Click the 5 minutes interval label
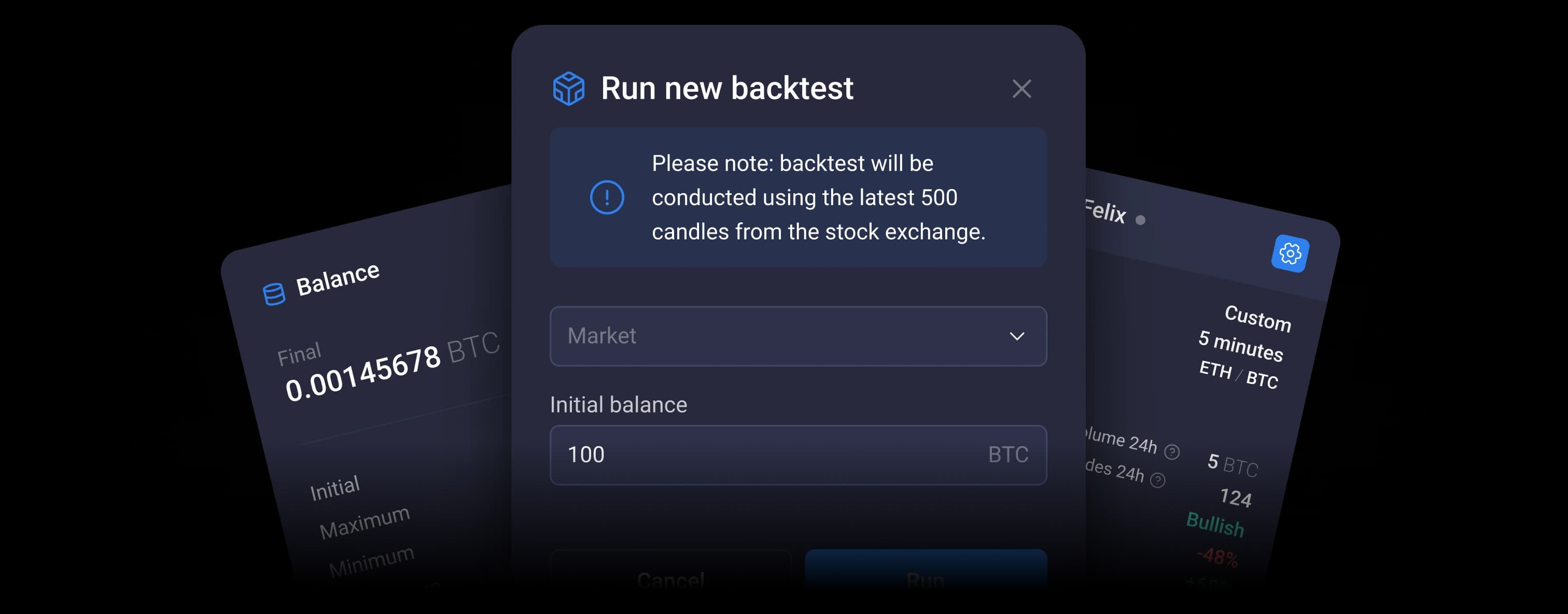 (x=1240, y=346)
